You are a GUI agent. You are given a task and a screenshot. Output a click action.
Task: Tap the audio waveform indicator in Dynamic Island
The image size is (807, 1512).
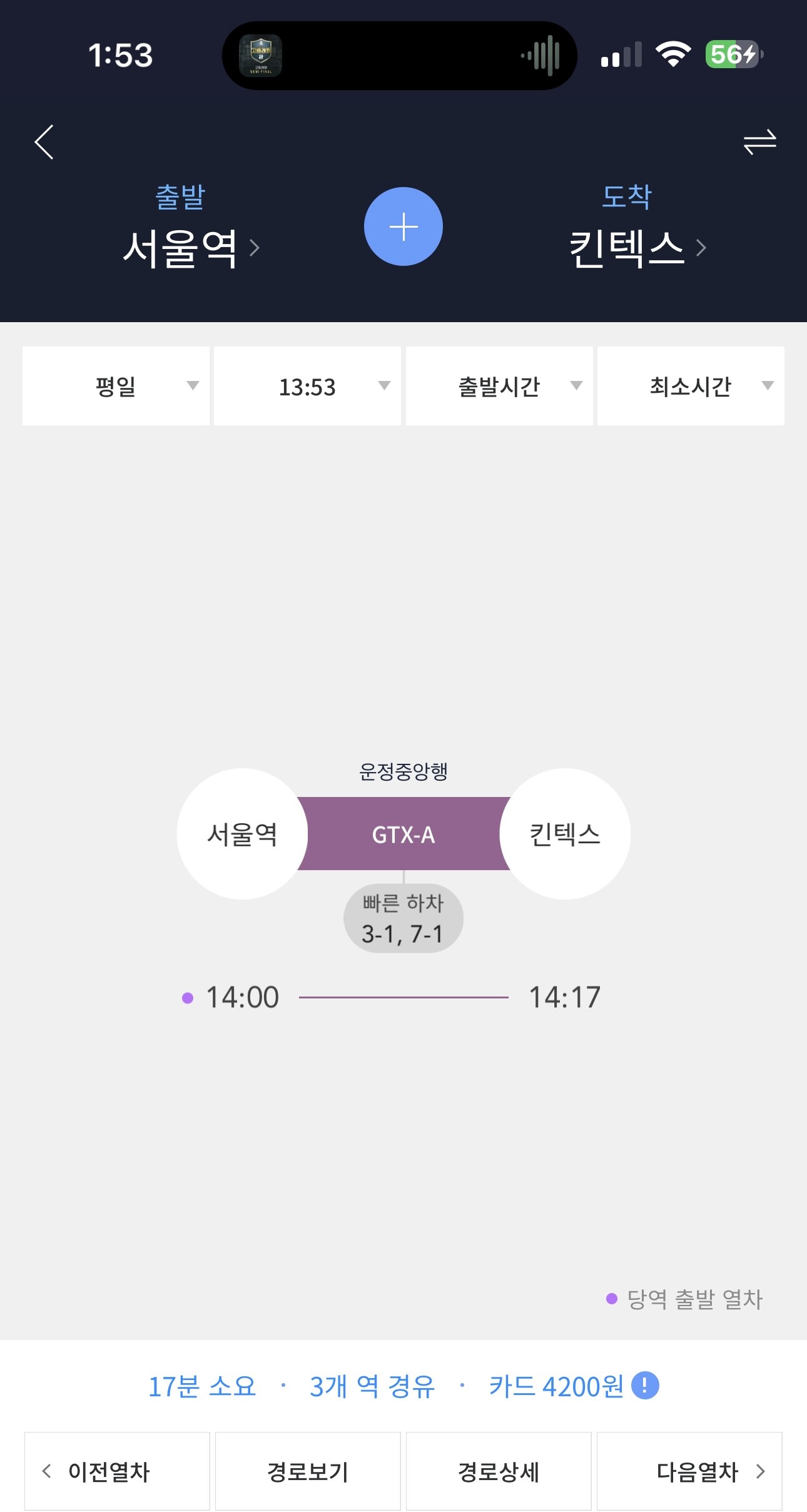pyautogui.click(x=541, y=56)
